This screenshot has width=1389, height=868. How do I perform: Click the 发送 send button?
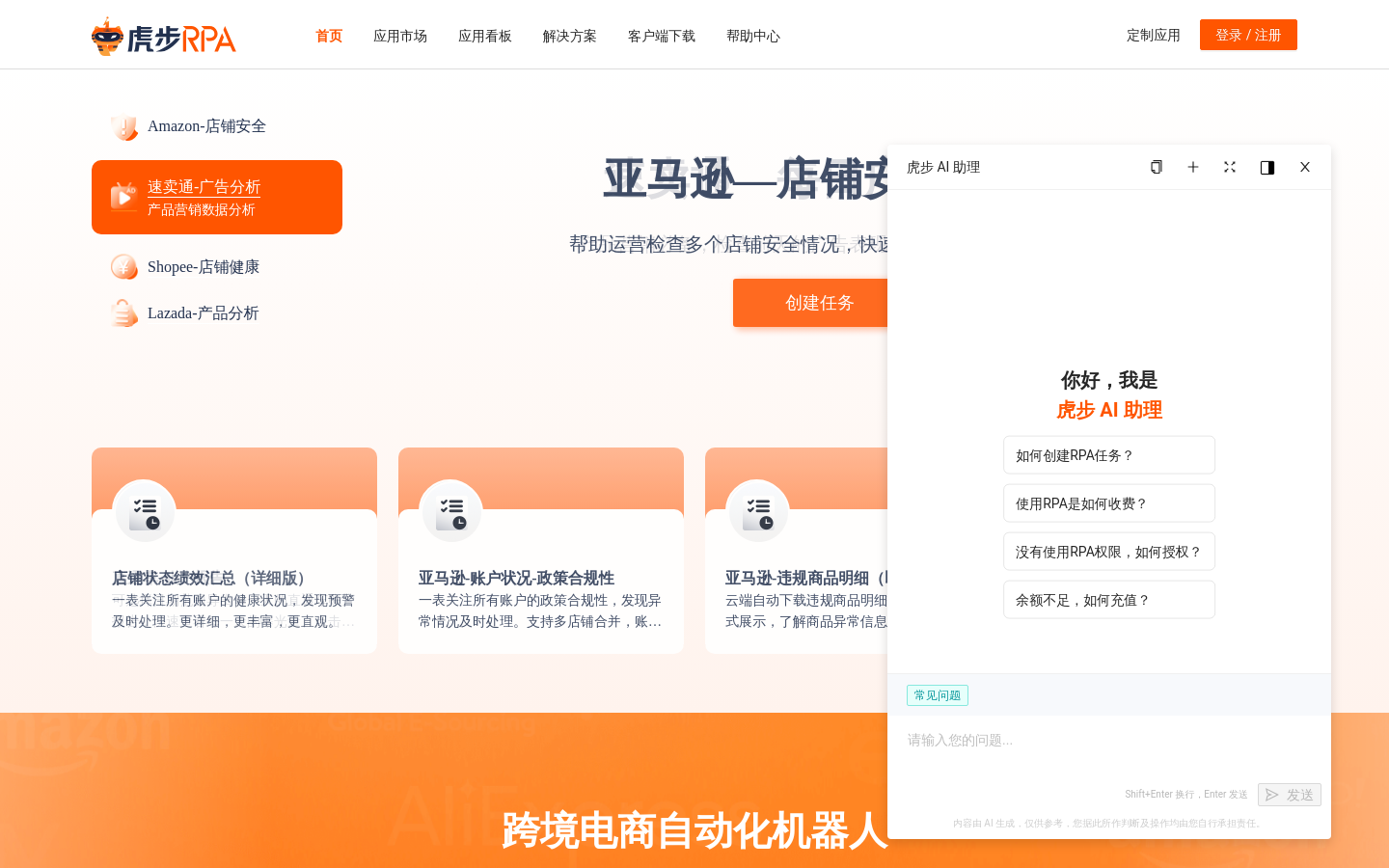(x=1290, y=795)
